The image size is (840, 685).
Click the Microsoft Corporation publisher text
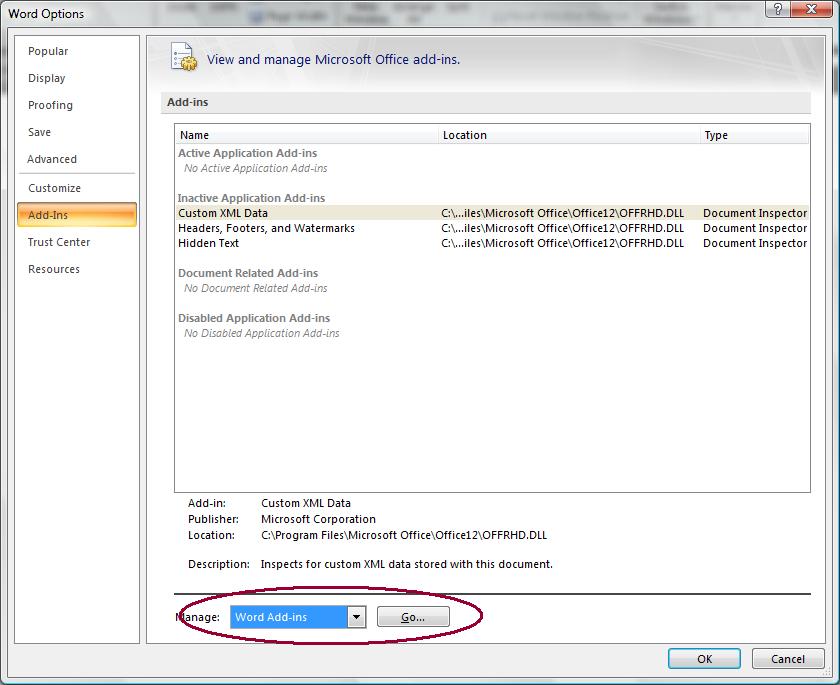[318, 519]
